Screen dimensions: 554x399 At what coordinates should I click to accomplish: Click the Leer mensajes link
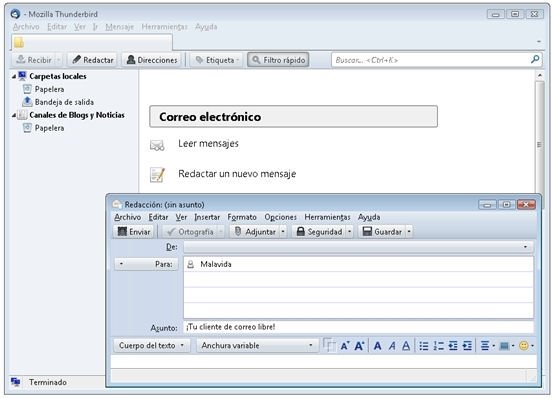pos(208,143)
